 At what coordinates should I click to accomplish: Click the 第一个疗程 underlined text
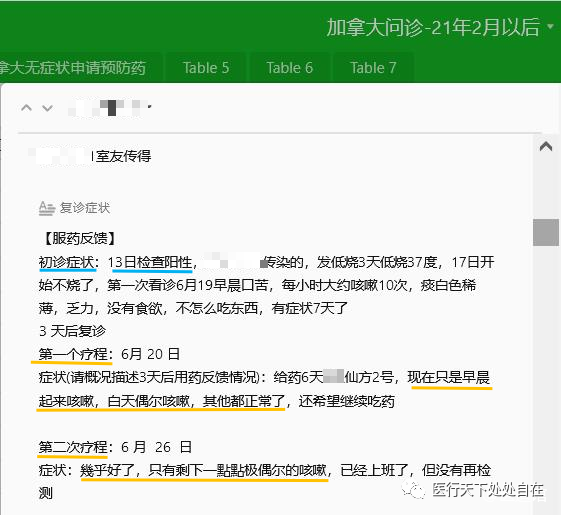click(x=73, y=354)
